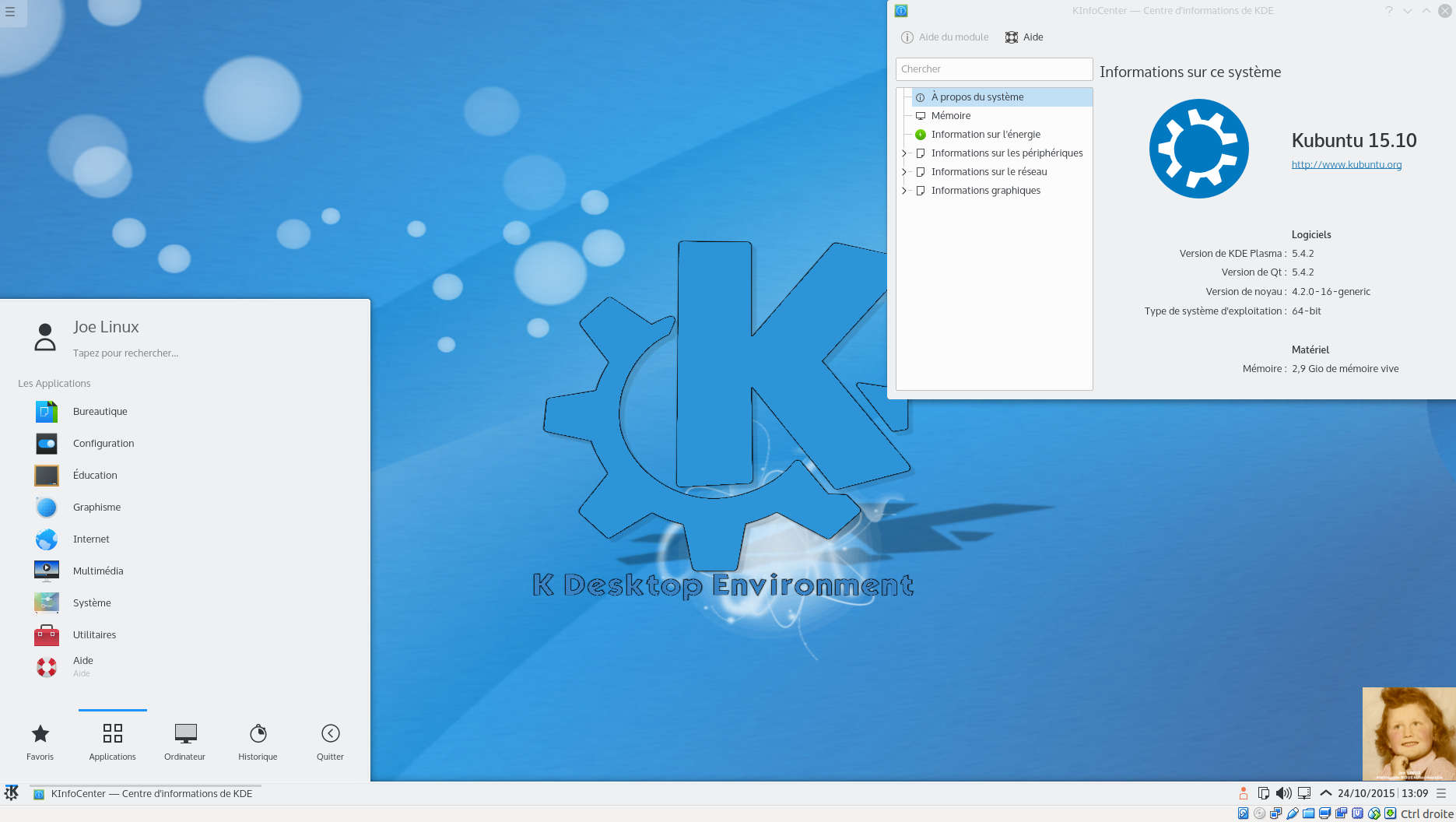
Task: Expand Informations graphiques tree node
Action: 903,191
